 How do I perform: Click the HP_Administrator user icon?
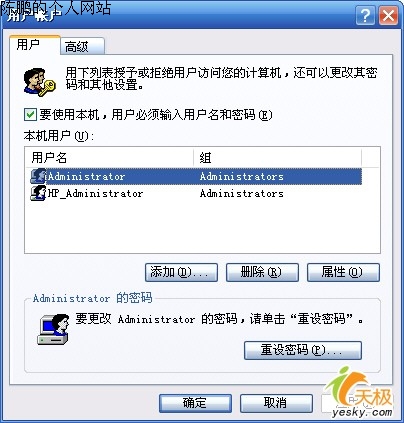[38, 193]
